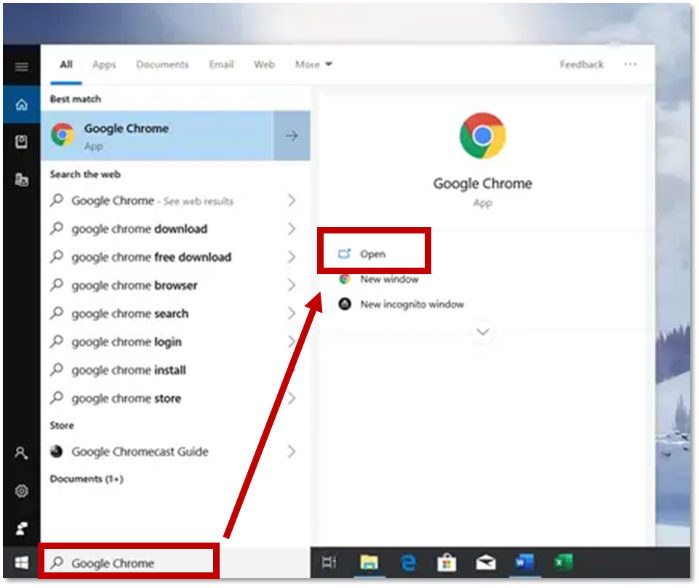699x588 pixels.
Task: Open the Timeline icon below Home
Action: click(21, 142)
